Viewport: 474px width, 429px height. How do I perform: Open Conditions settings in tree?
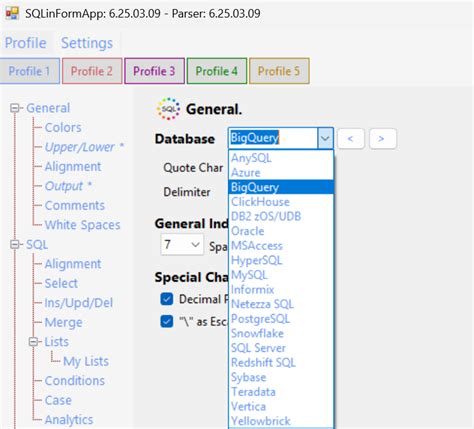pyautogui.click(x=75, y=381)
